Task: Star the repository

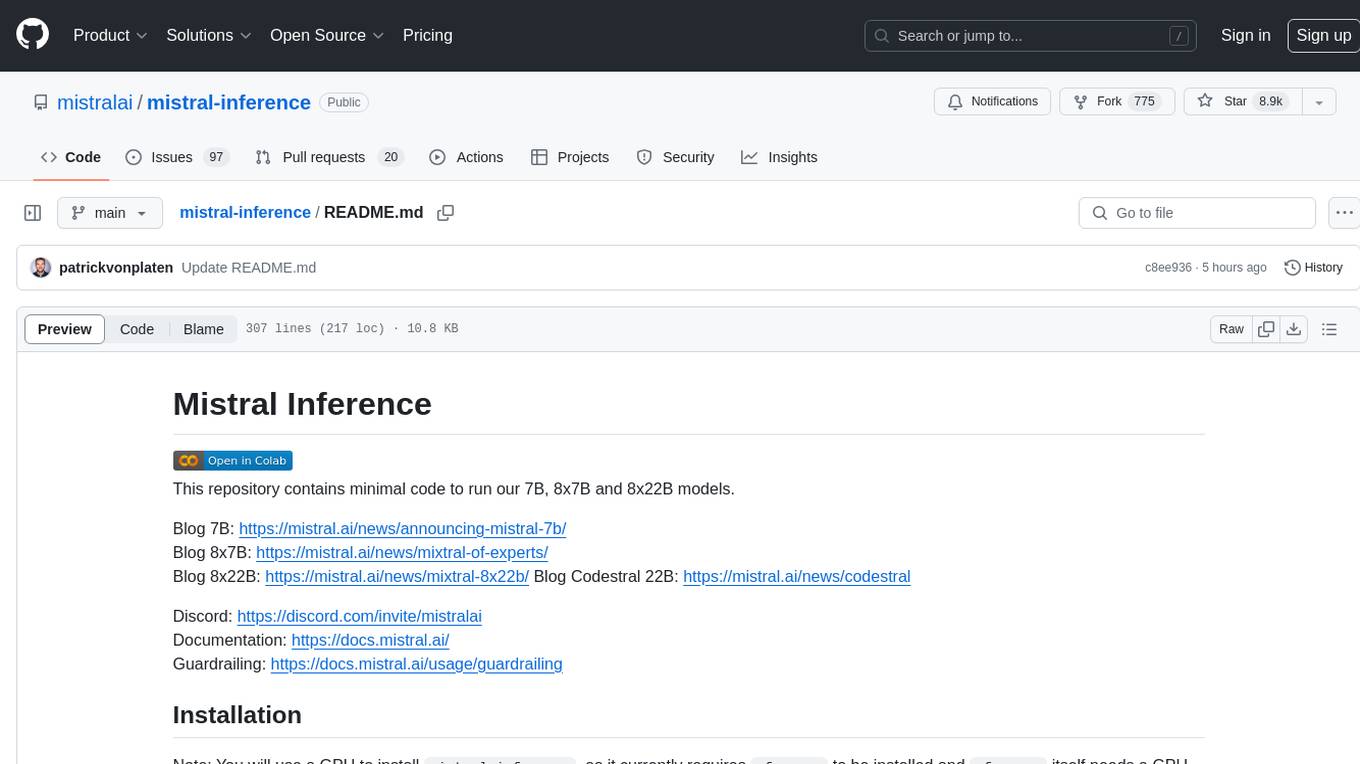Action: click(x=1242, y=102)
